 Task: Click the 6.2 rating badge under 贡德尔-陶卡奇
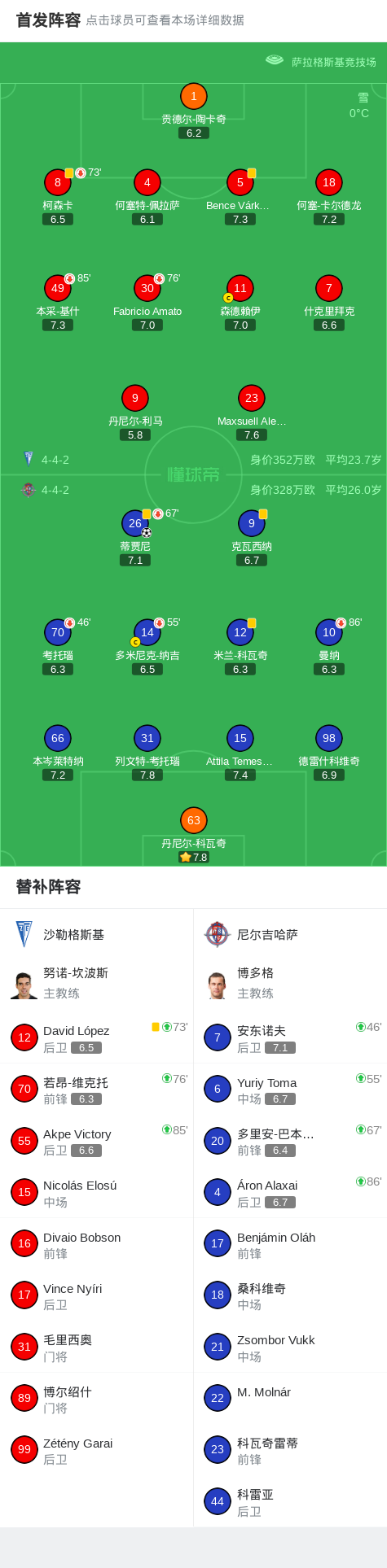click(x=194, y=133)
